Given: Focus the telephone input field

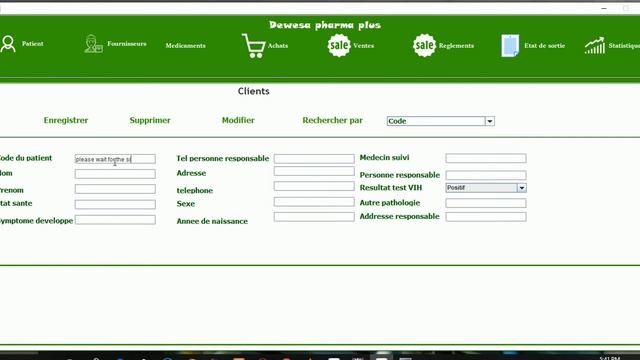Looking at the screenshot, I should coord(314,186).
